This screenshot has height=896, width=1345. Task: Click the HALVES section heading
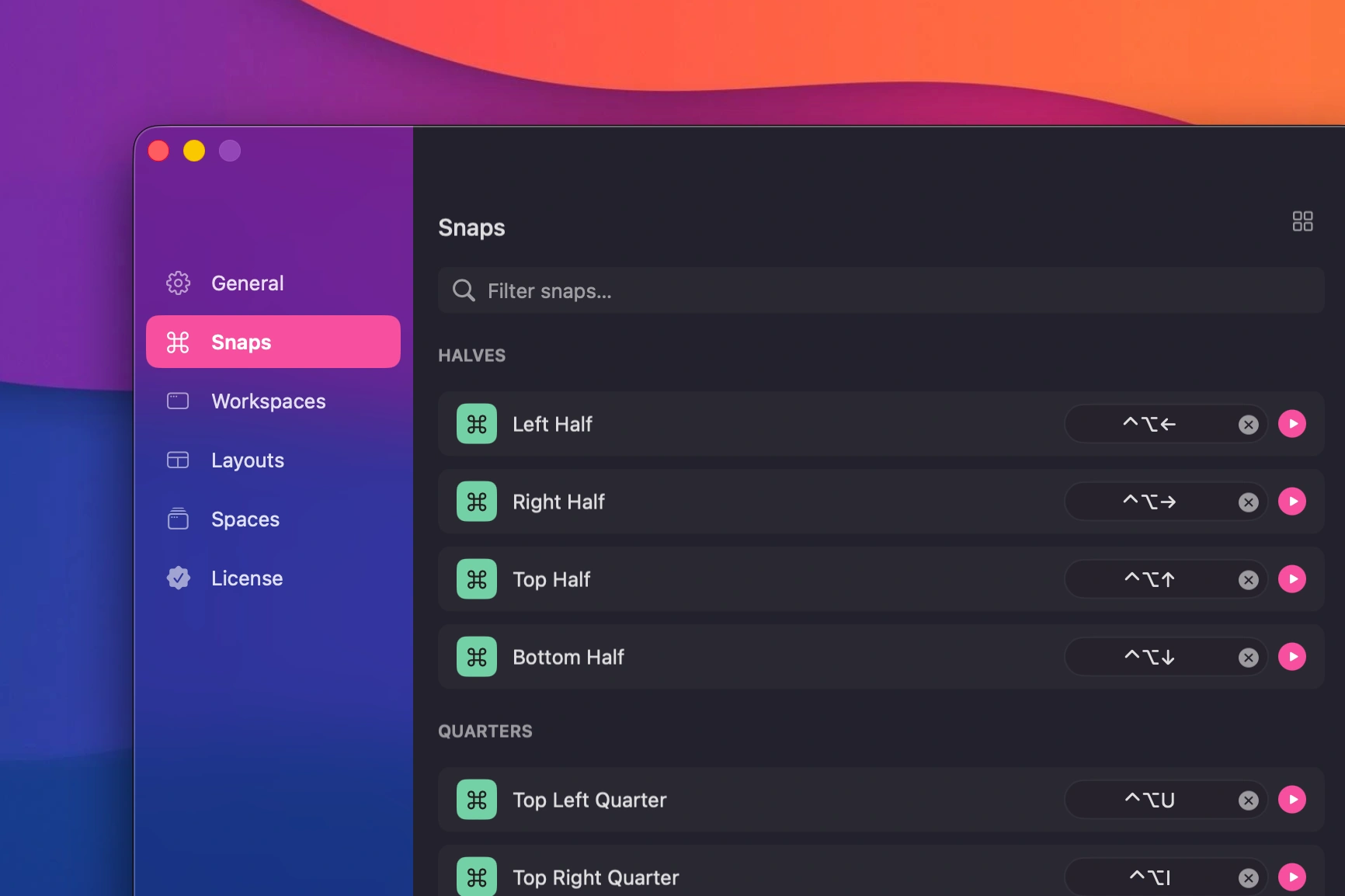tap(472, 356)
